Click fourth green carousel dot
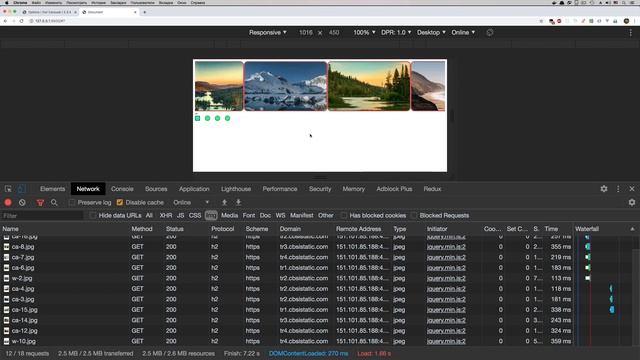 pos(227,118)
